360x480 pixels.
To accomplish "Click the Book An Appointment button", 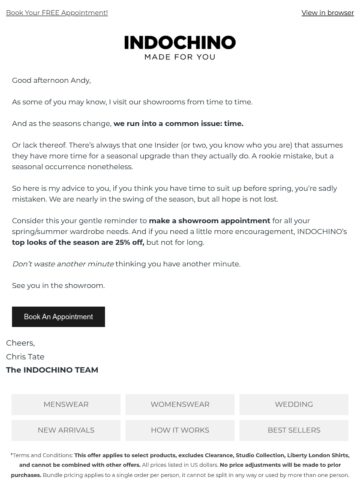I will coord(58,317).
